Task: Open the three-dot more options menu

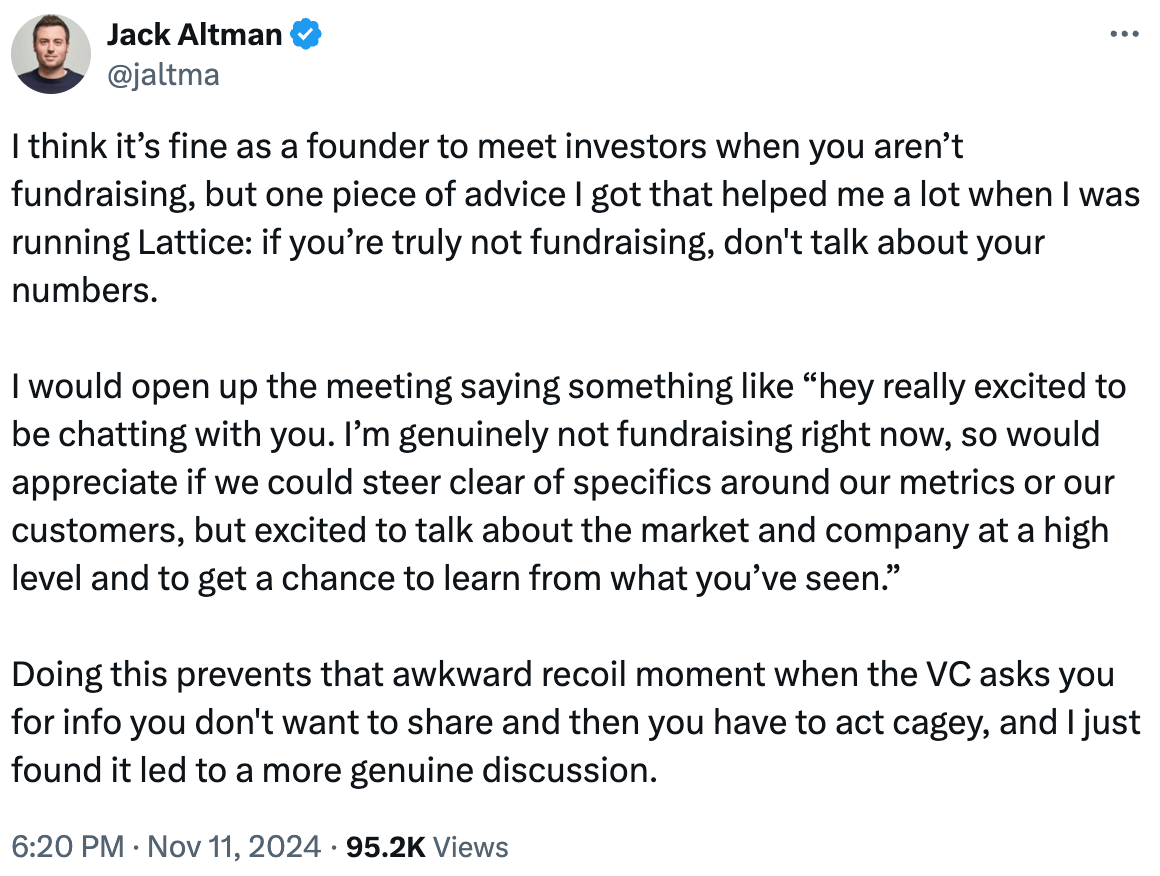Action: pos(1124,34)
